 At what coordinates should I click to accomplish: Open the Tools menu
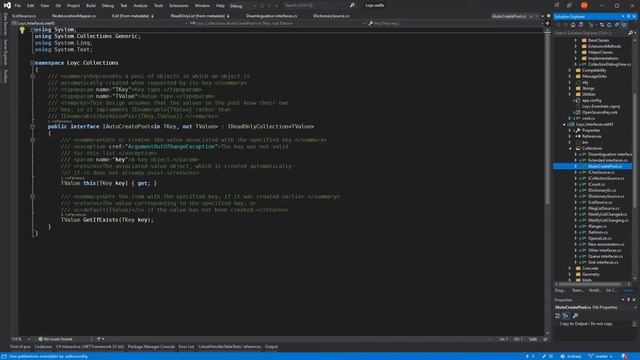(158, 6)
